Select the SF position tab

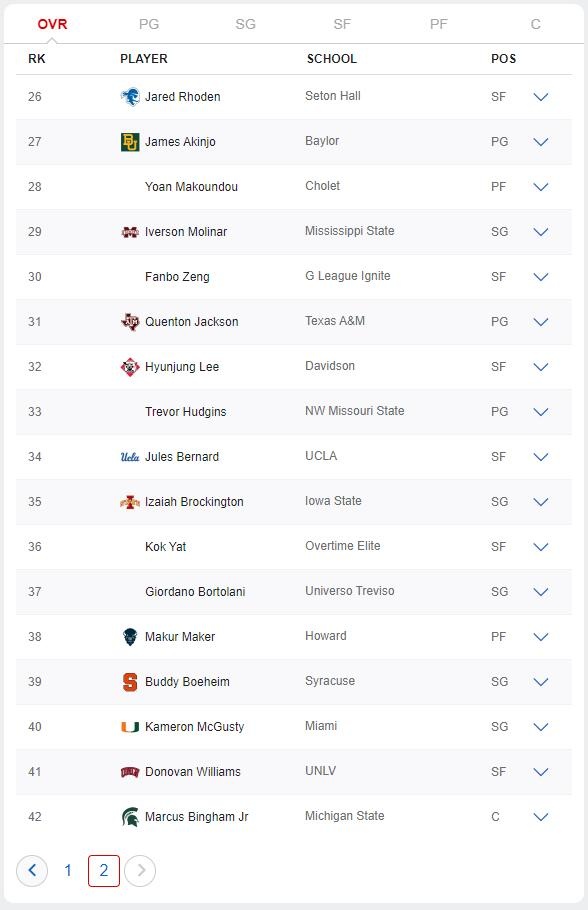pyautogui.click(x=342, y=24)
